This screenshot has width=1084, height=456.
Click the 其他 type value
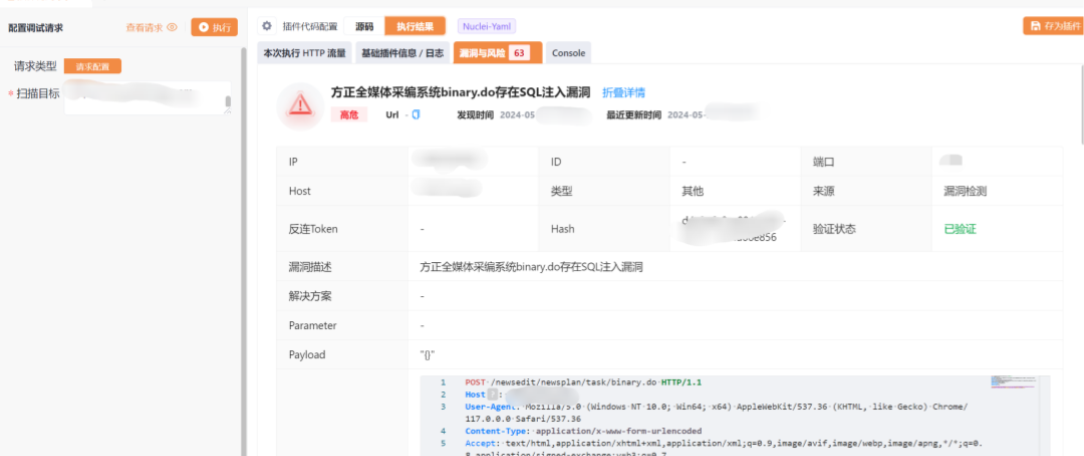click(x=693, y=191)
